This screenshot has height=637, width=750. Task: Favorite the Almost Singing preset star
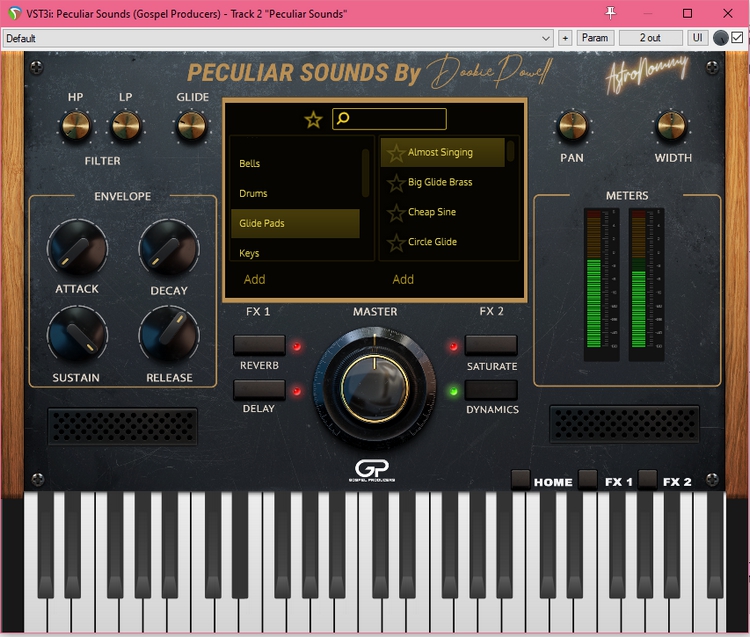click(x=396, y=154)
